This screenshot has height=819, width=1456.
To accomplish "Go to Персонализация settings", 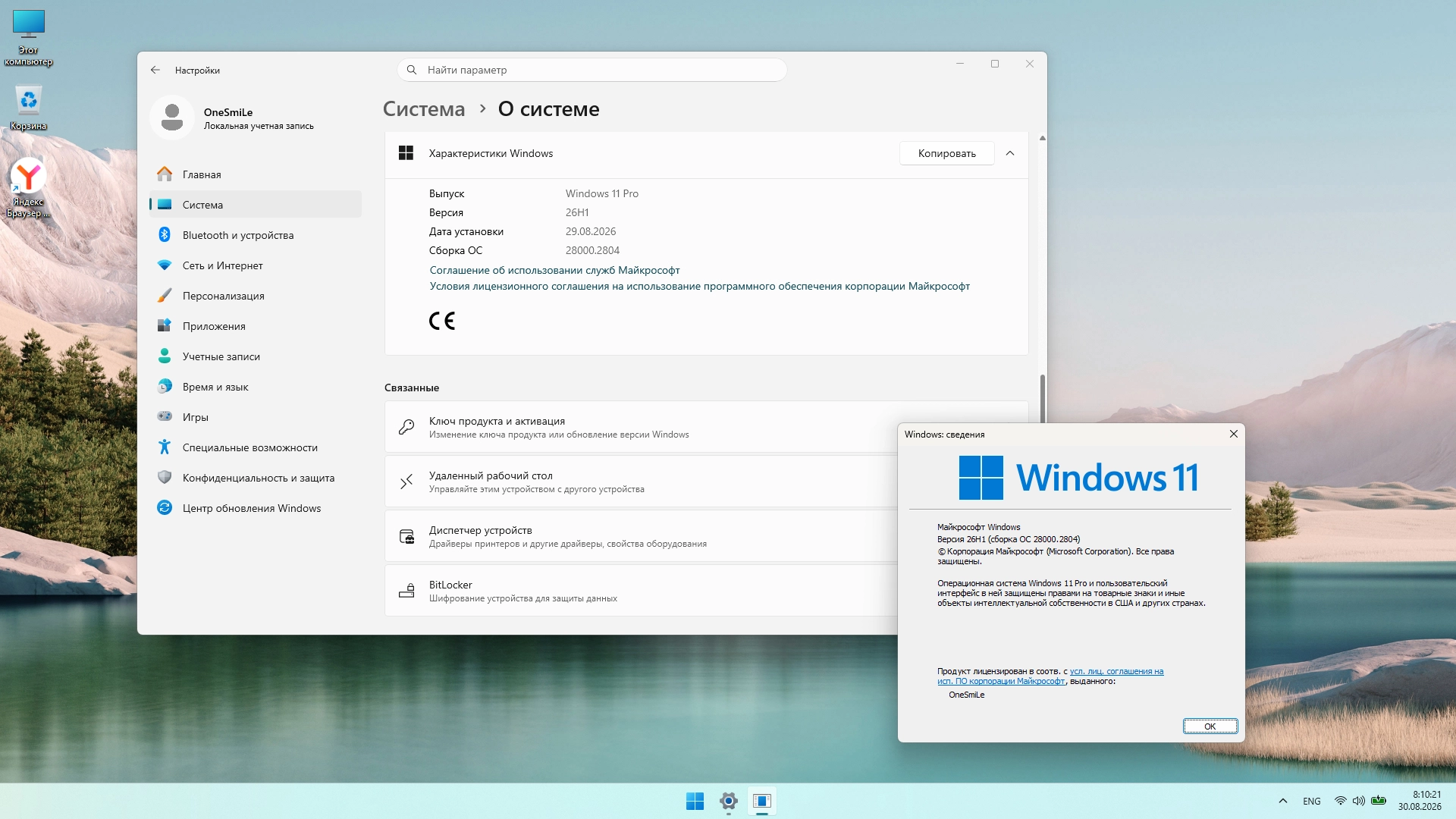I will 256,296.
